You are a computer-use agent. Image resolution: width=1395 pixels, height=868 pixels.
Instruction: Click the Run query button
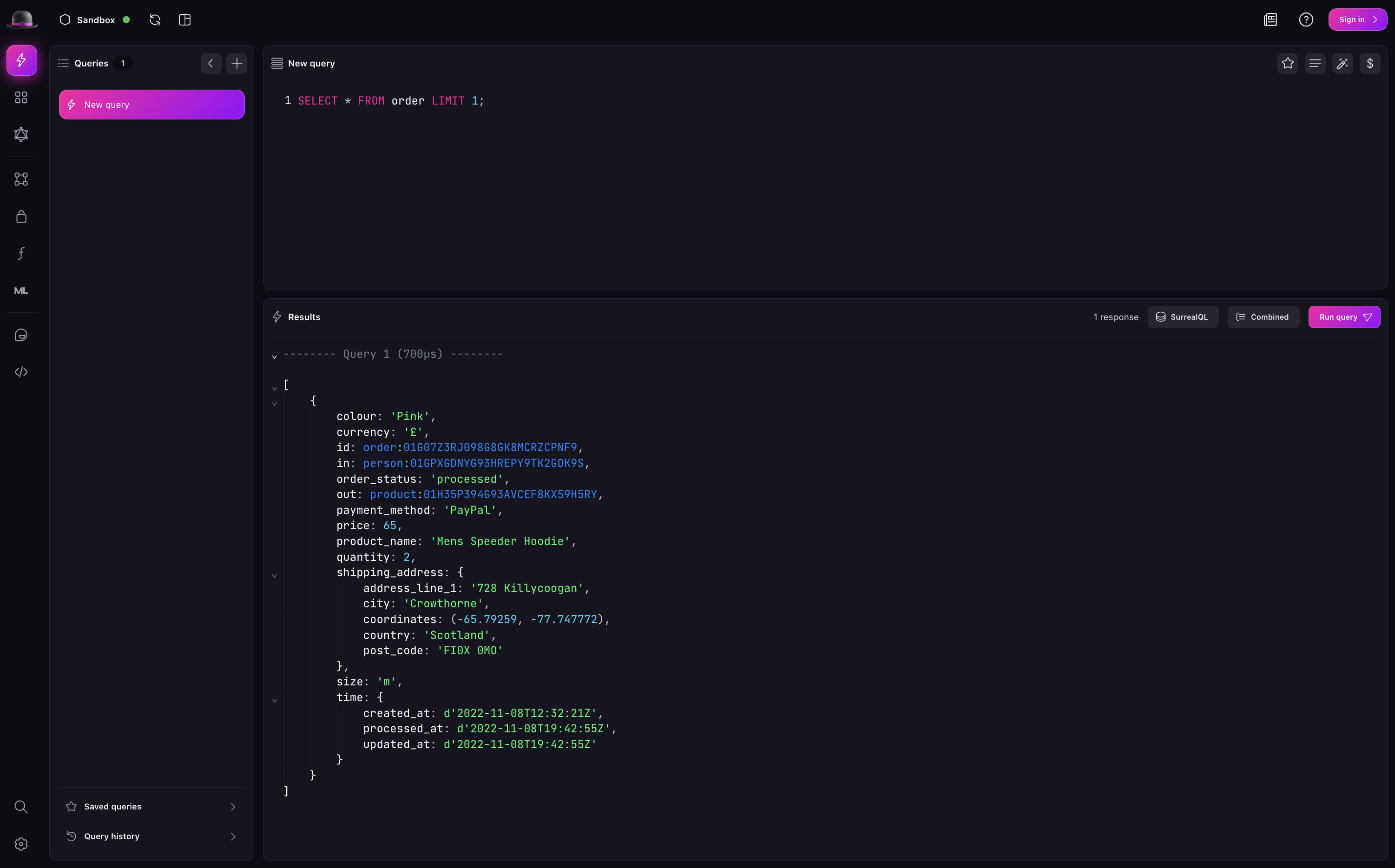(x=1344, y=317)
